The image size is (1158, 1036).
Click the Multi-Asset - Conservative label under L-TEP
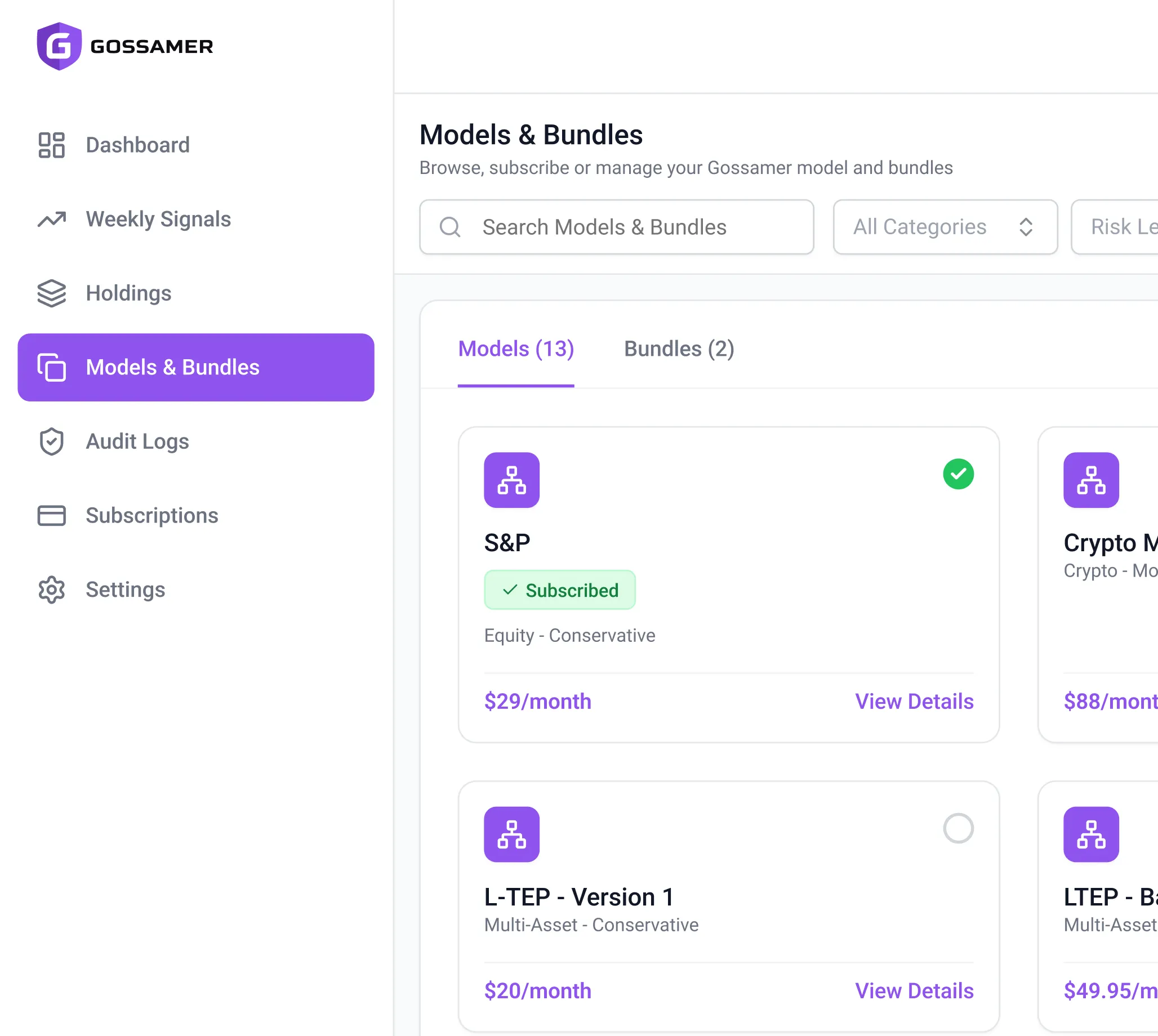click(x=591, y=925)
